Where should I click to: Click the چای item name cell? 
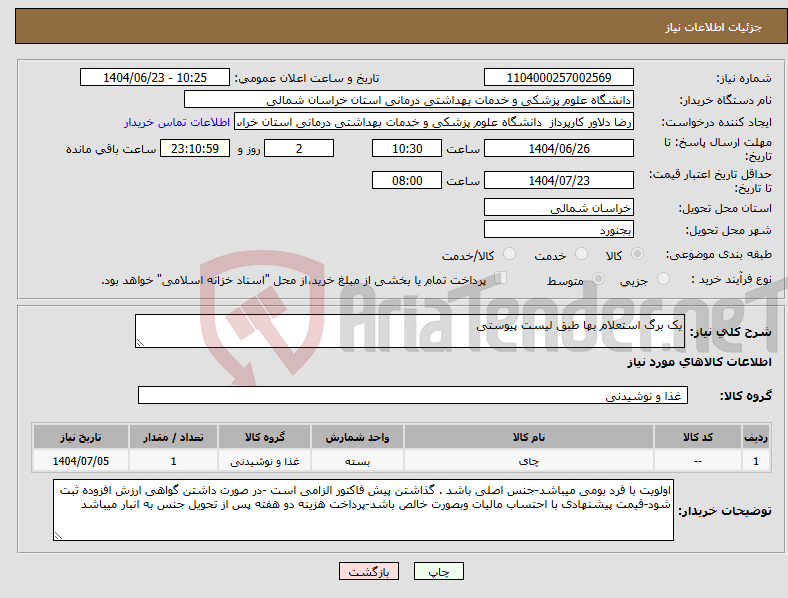click(529, 461)
